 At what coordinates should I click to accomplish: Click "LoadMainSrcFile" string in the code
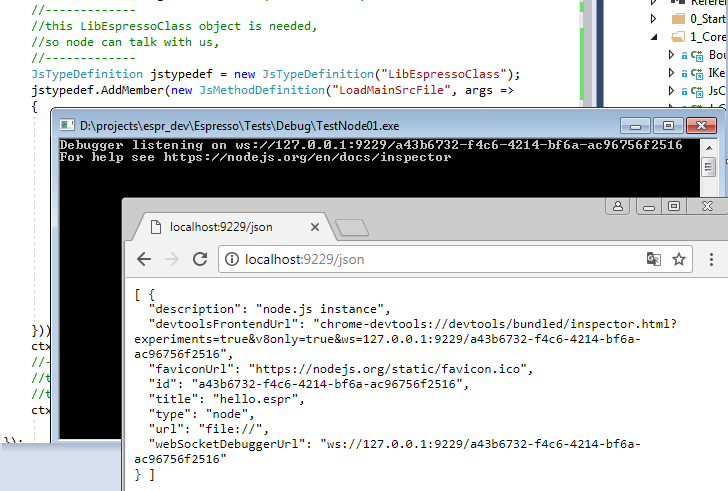pyautogui.click(x=391, y=90)
